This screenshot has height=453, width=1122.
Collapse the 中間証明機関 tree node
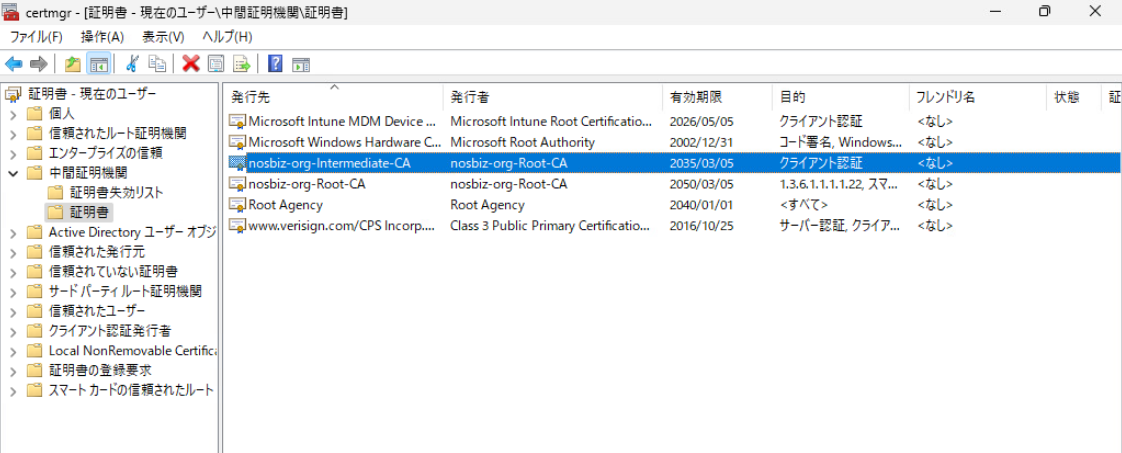coord(13,173)
